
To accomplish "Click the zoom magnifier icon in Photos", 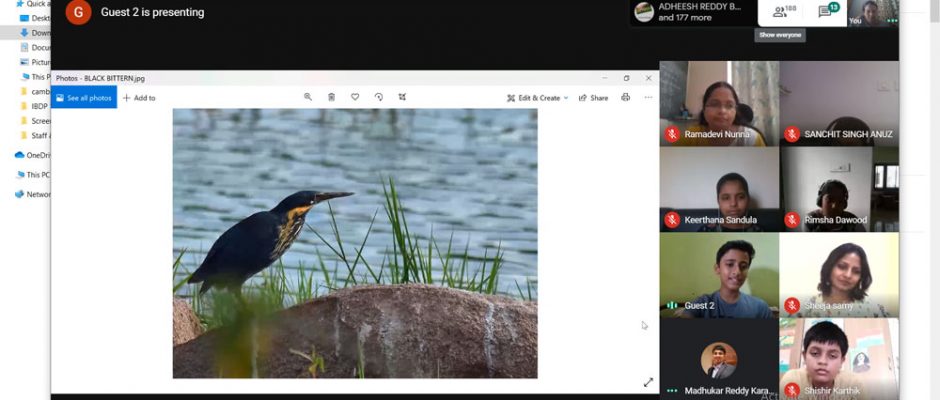I will tap(308, 97).
